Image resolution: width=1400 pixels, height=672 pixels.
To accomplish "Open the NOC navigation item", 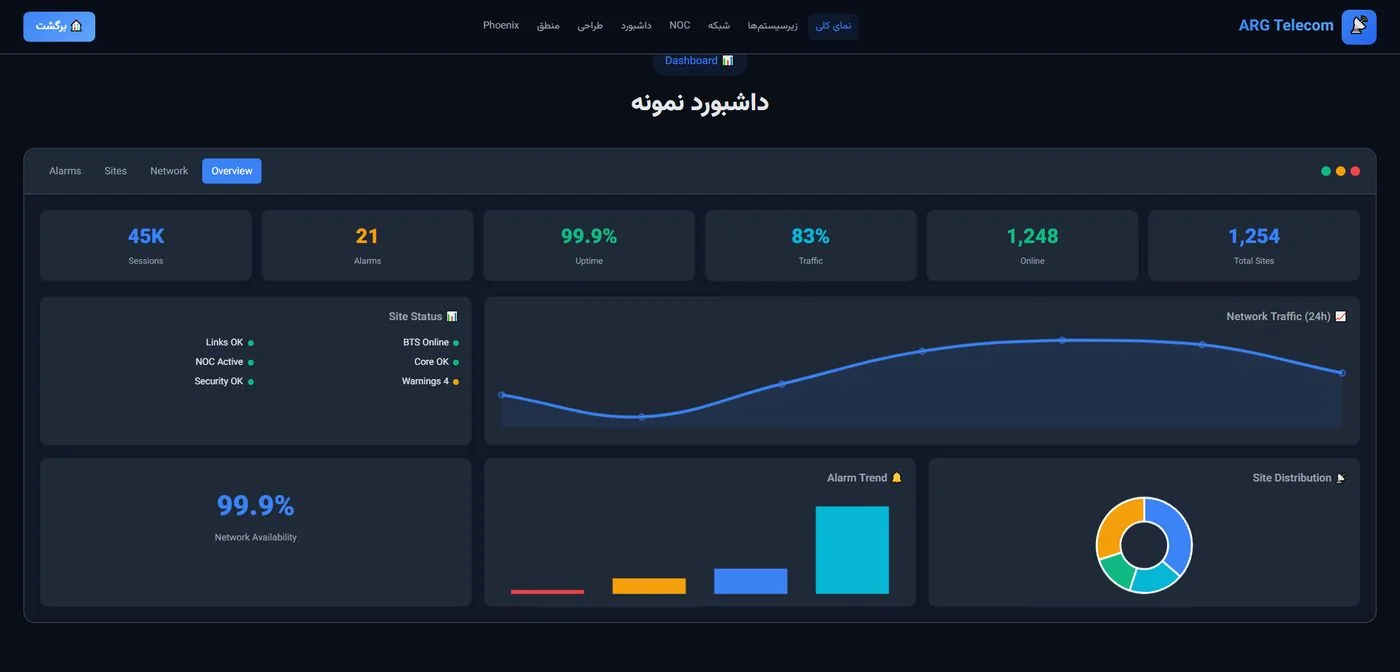I will click(x=680, y=26).
